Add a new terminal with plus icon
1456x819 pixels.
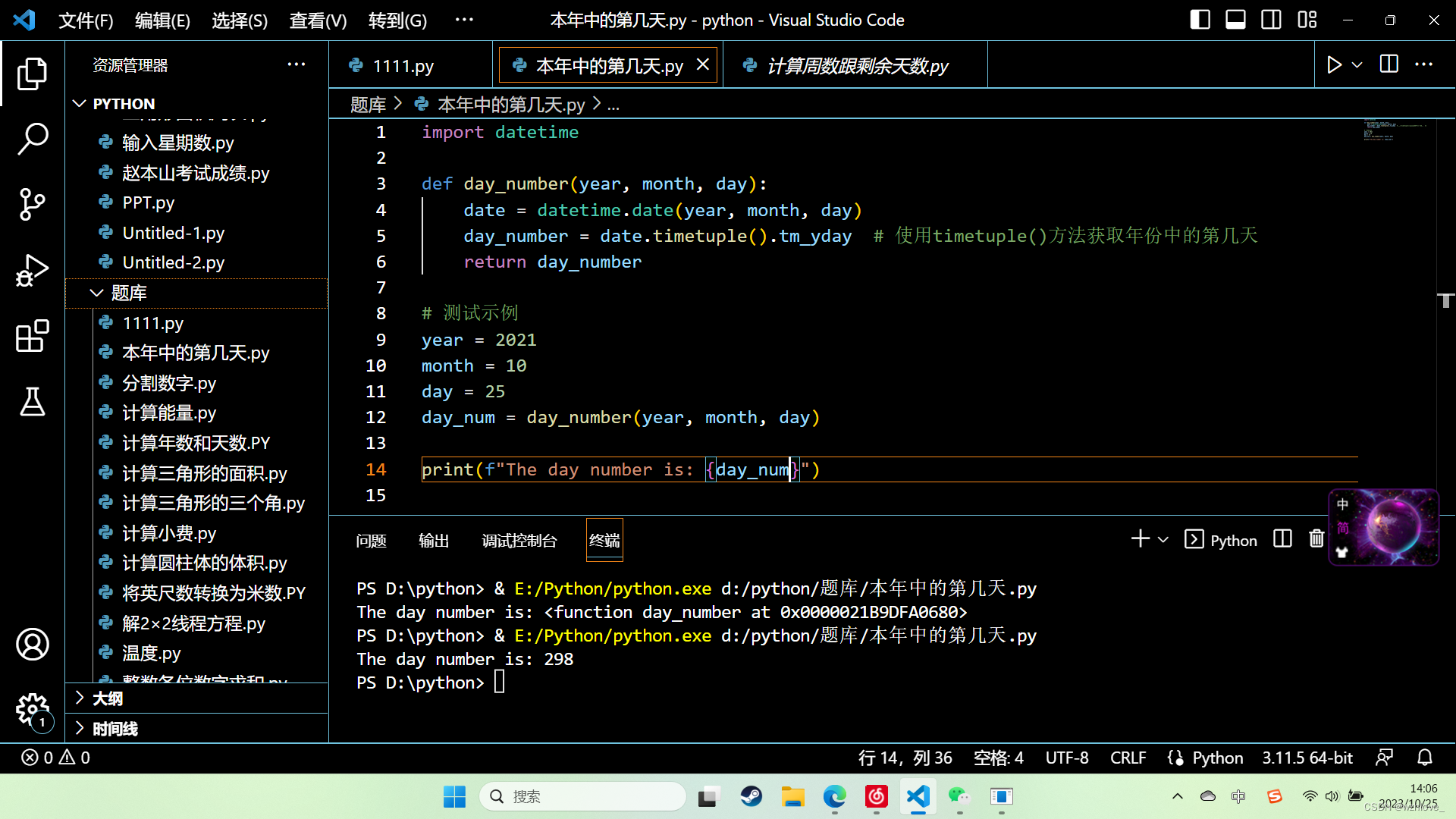tap(1140, 539)
